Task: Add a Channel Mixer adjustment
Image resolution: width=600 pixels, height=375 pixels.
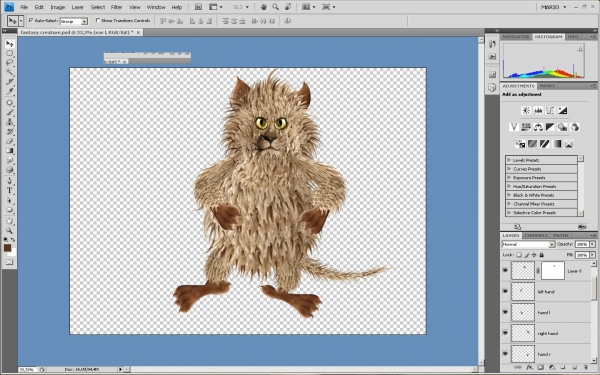Action: pyautogui.click(x=575, y=127)
